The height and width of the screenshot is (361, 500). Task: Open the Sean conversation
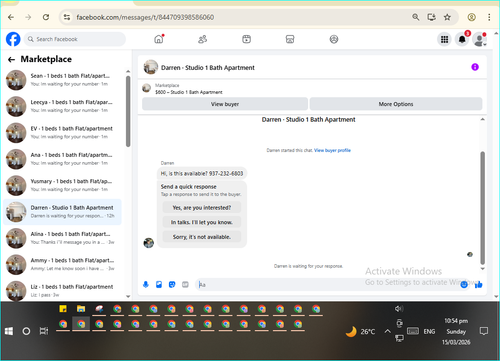pyautogui.click(x=63, y=80)
